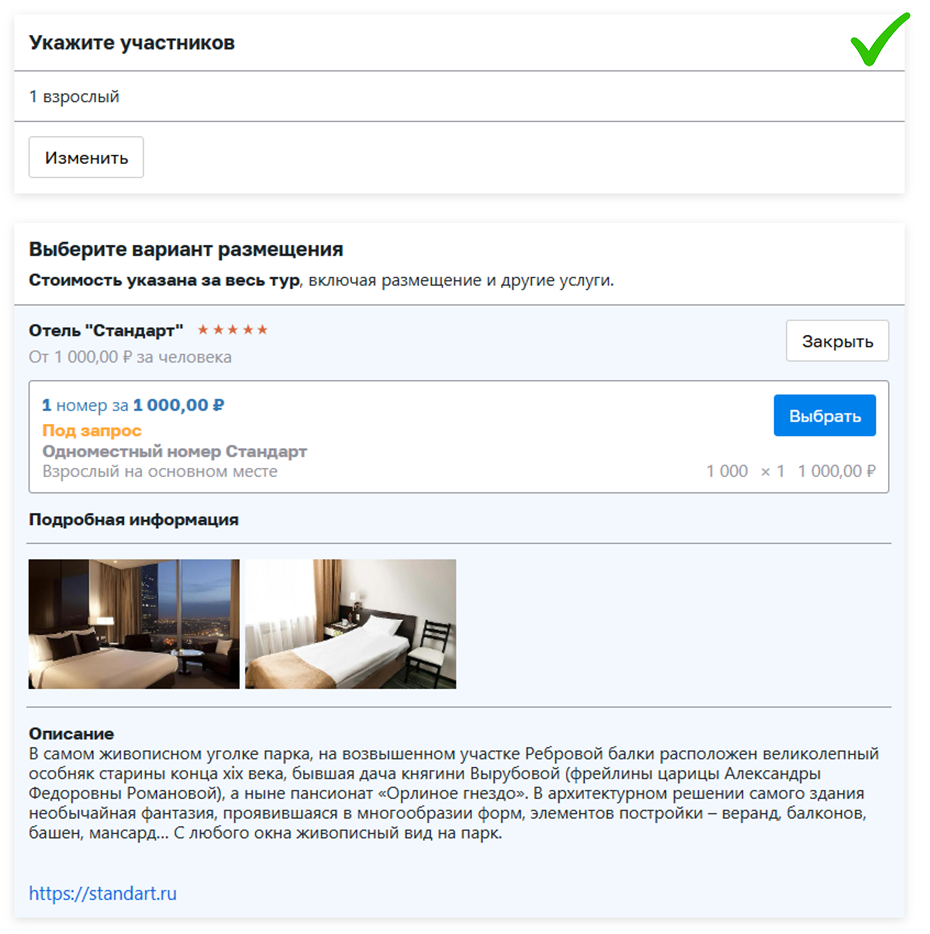The height and width of the screenshot is (934, 930).
Task: Click the five-star rating of the hotel
Action: pos(232,329)
